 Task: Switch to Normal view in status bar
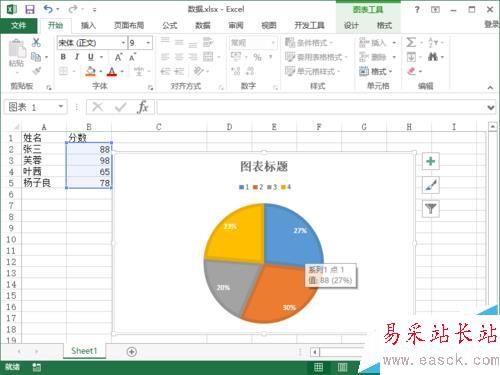pos(318,367)
